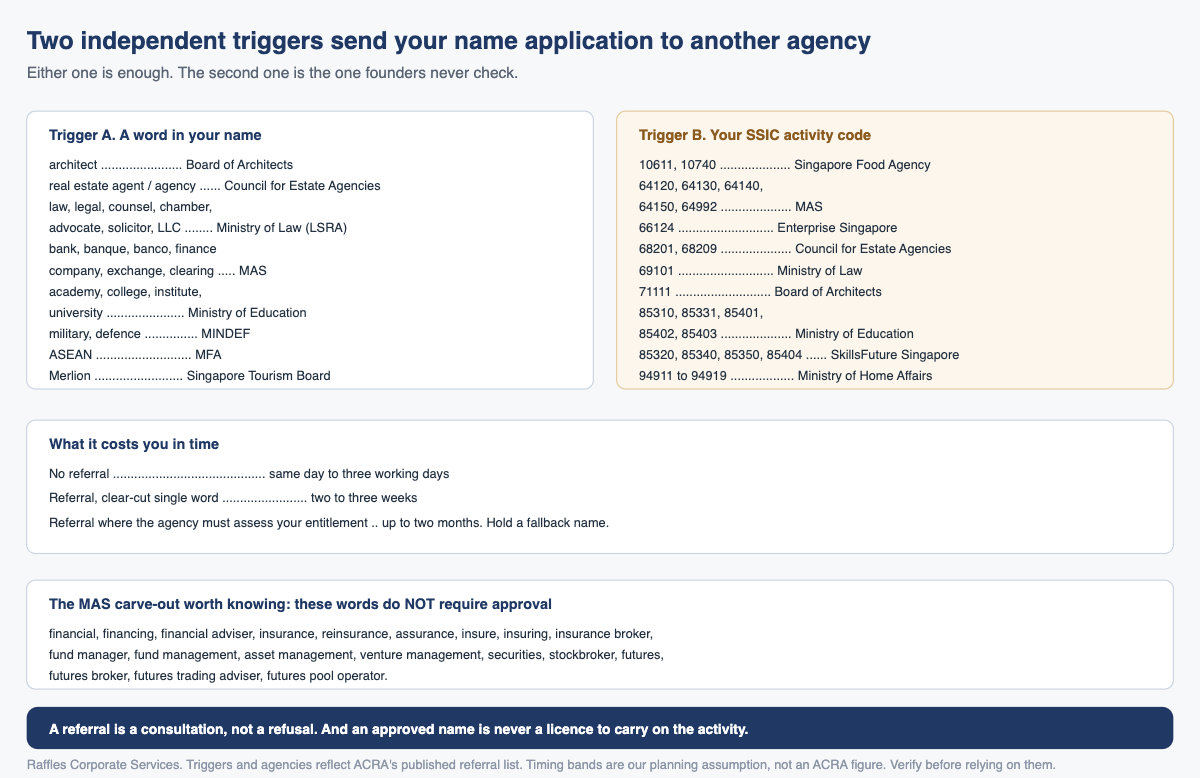This screenshot has width=1200, height=778.
Task: Click the 'Trigger B. Your SSIC activity code' heading
Action: tap(755, 135)
